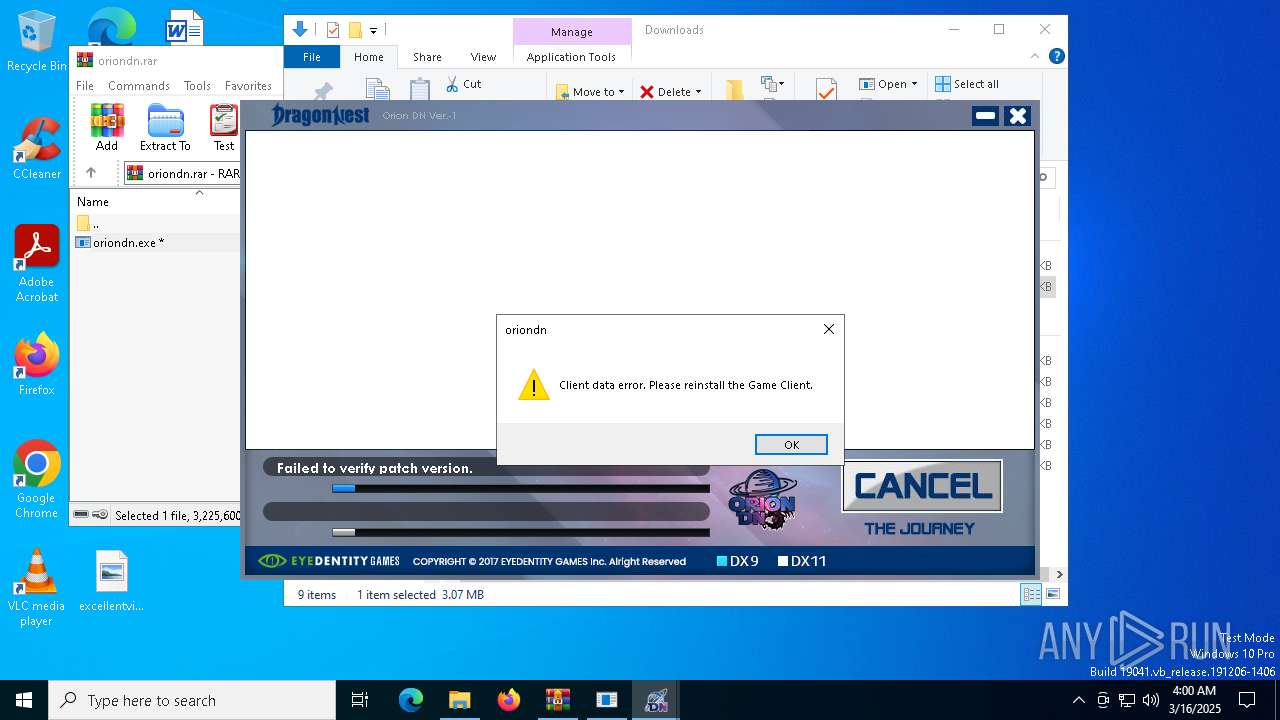
Task: Click the New folder quick access icon
Action: point(355,30)
